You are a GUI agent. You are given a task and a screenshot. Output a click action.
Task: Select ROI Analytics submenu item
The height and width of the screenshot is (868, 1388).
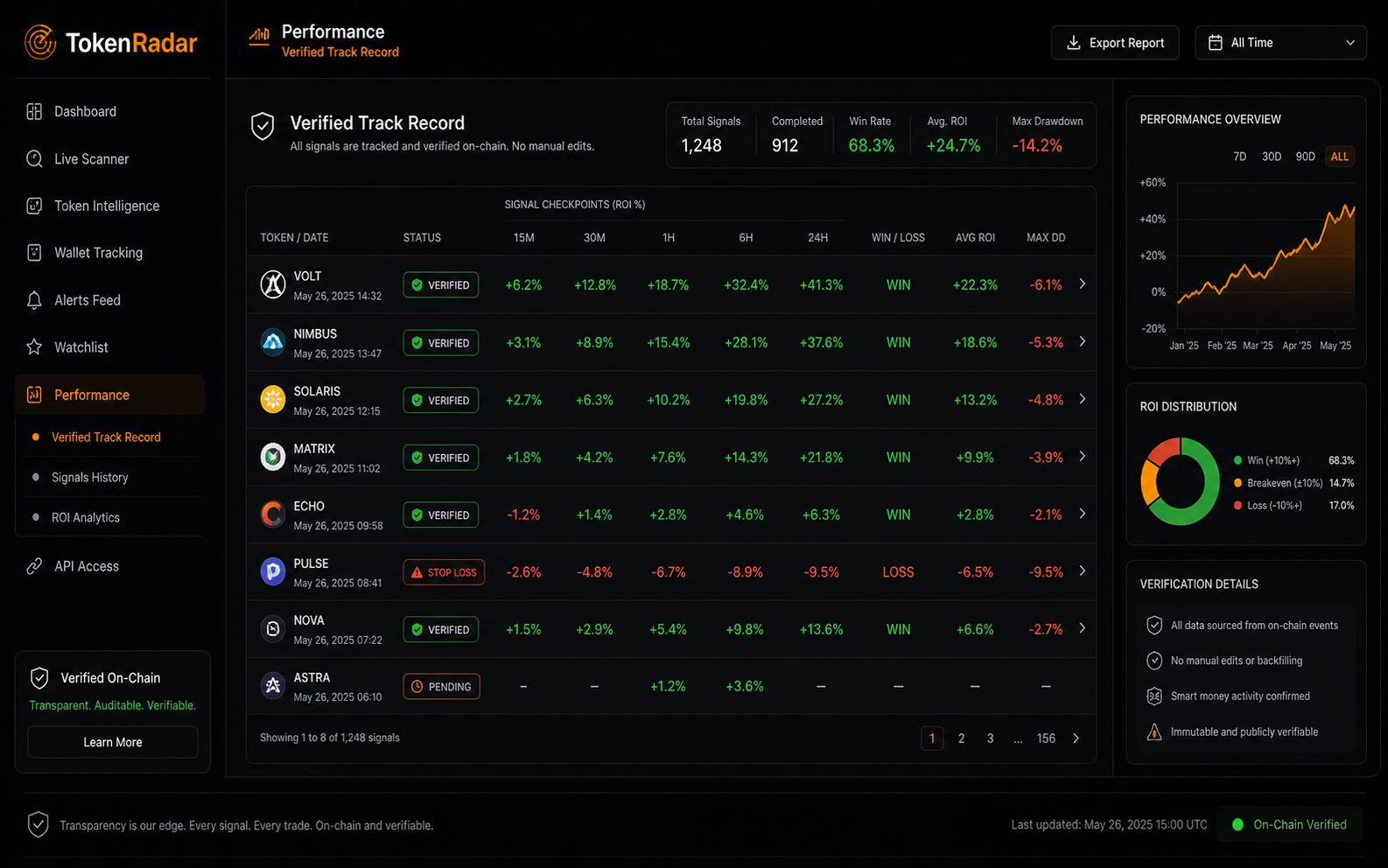[86, 518]
